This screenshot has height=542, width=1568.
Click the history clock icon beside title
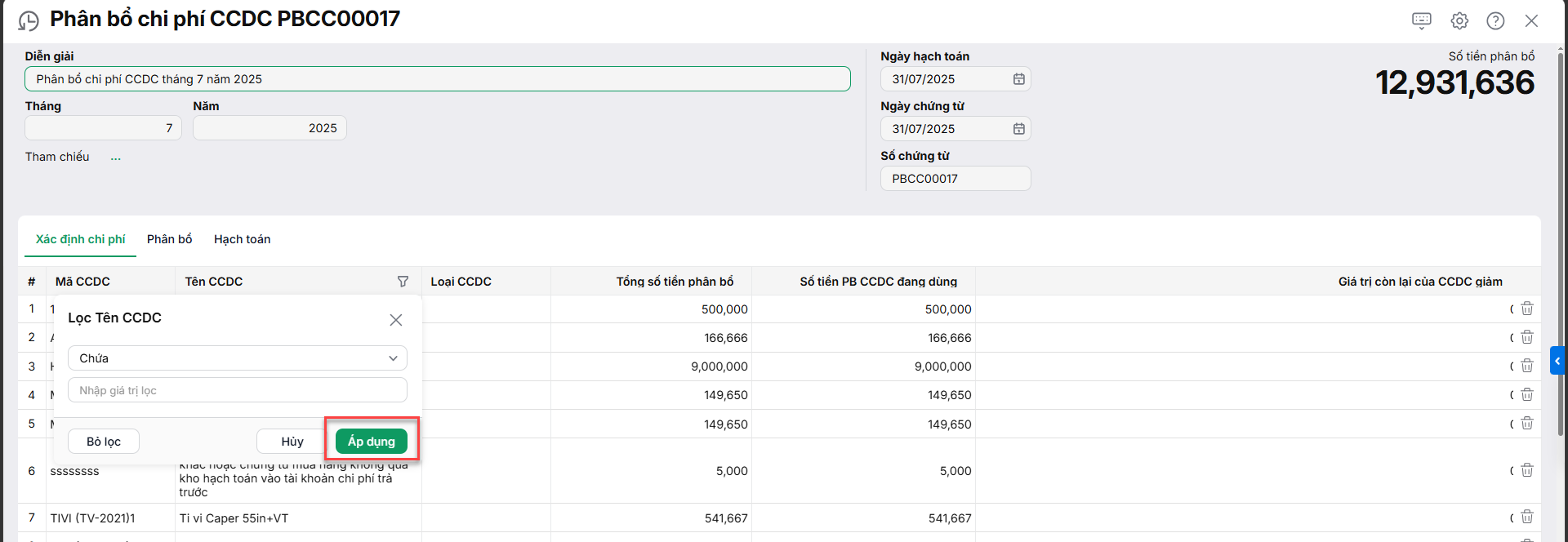(29, 21)
